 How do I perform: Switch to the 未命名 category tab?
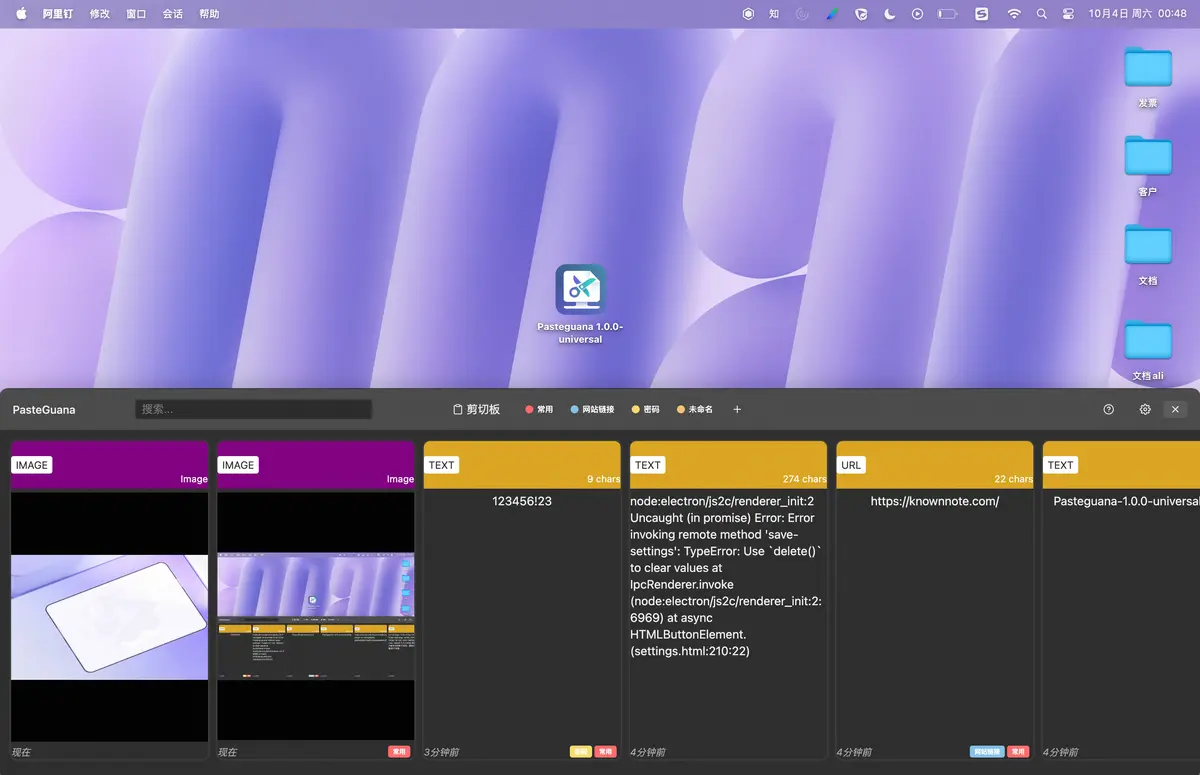695,409
